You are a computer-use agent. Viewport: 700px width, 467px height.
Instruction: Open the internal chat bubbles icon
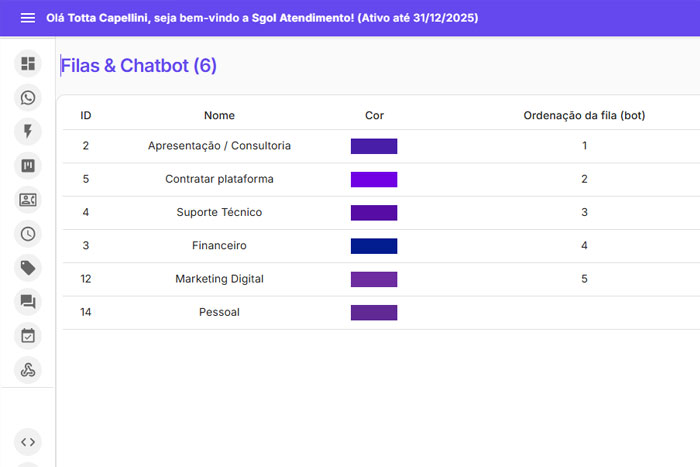click(28, 301)
